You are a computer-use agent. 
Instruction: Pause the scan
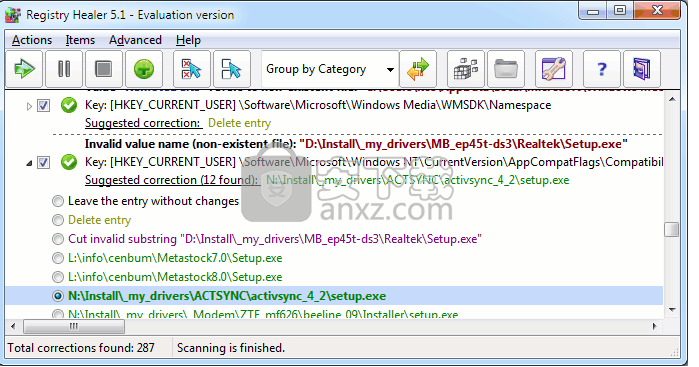[x=64, y=69]
